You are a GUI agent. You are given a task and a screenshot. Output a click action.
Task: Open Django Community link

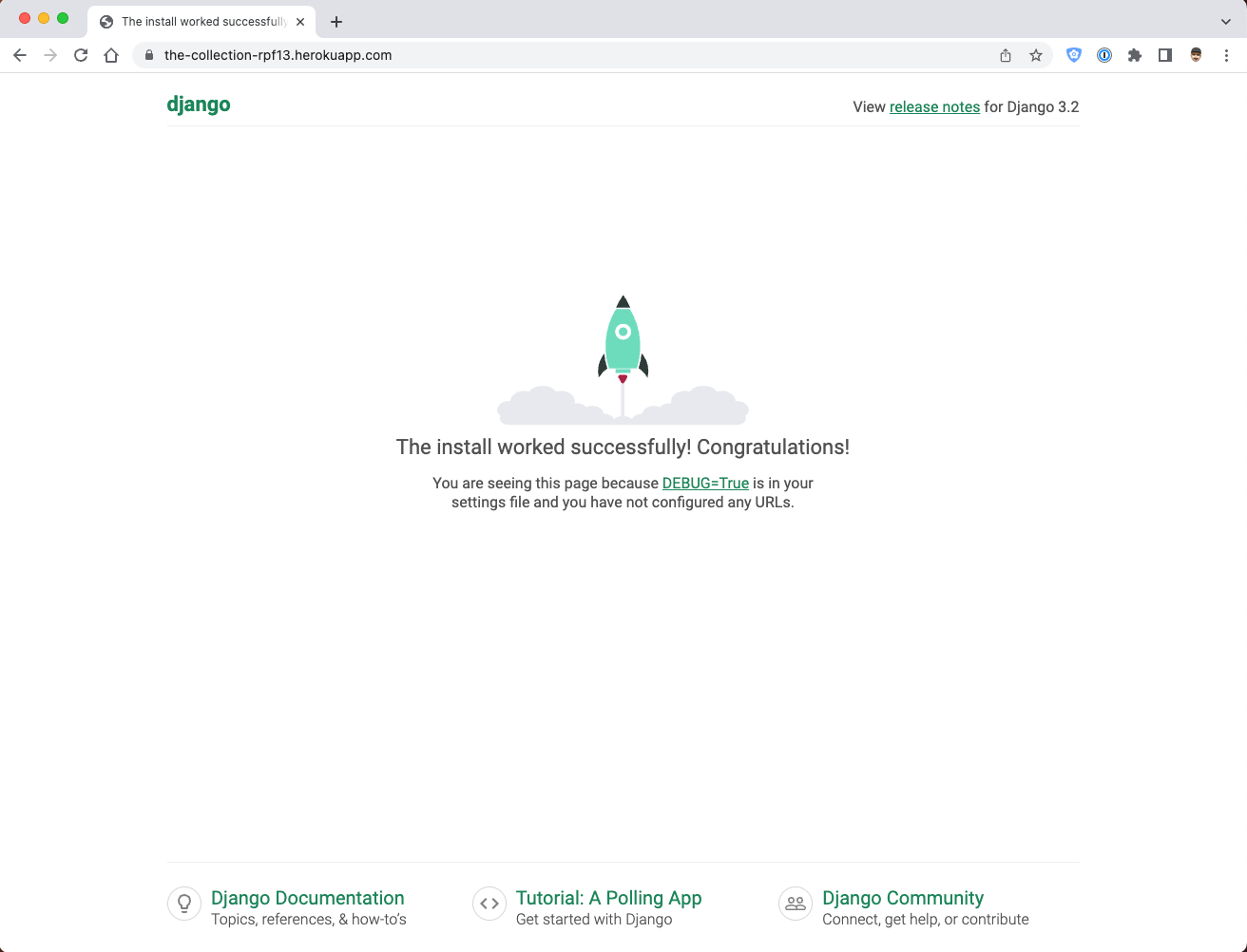903,898
